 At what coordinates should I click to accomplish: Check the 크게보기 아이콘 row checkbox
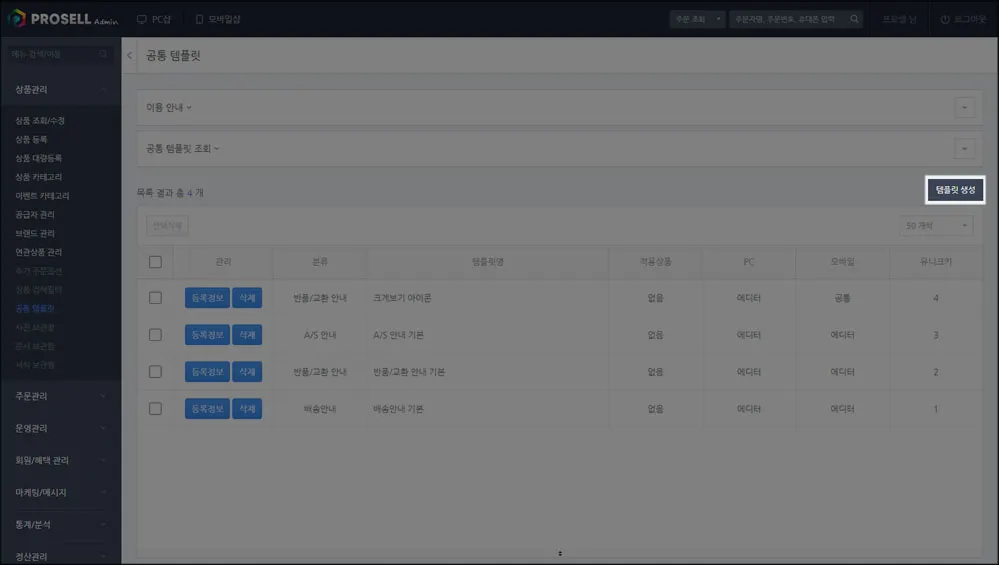coord(155,298)
